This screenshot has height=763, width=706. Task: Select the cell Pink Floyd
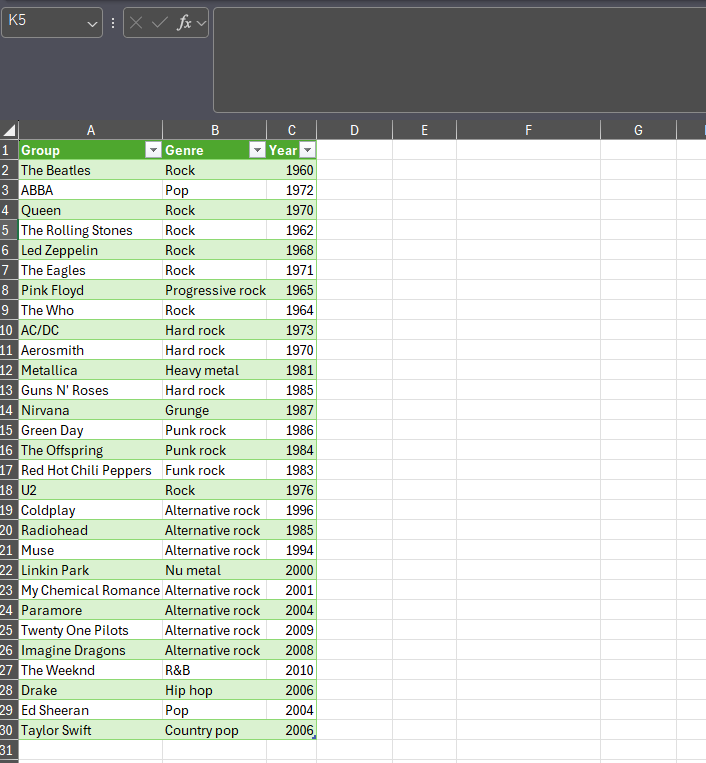[x=91, y=291]
